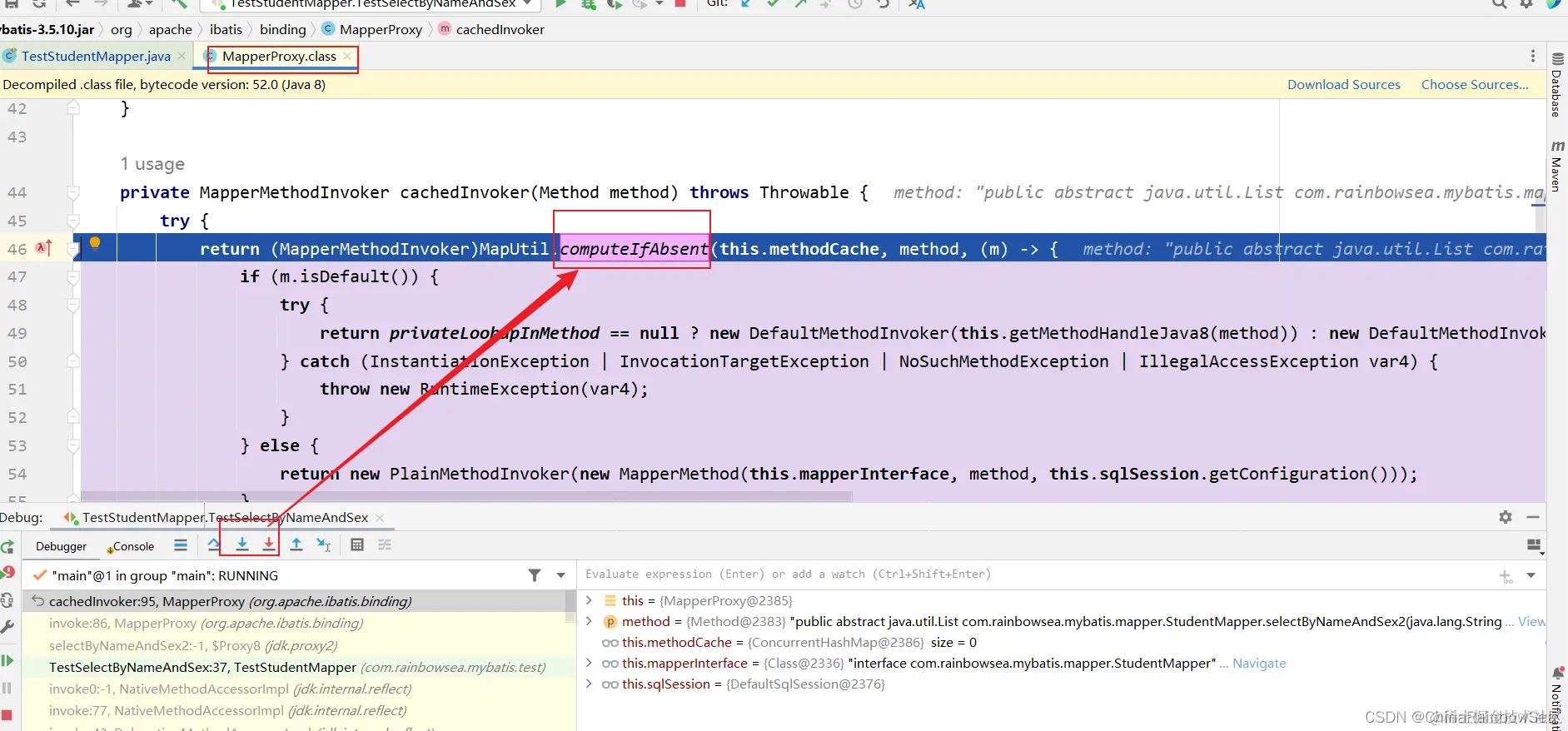
Task: Click the 'apache' breadcrumb
Action: tap(171, 29)
